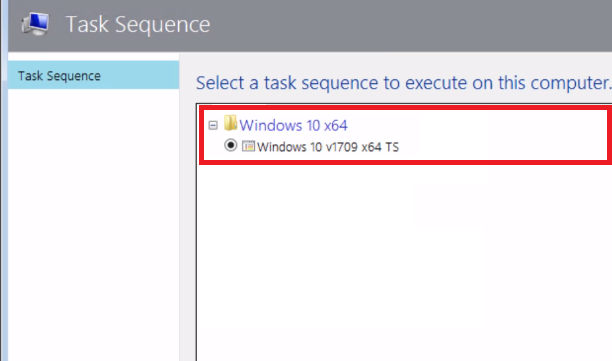Click the empty white area of the task sequence list
612x361 pixels.
click(404, 261)
